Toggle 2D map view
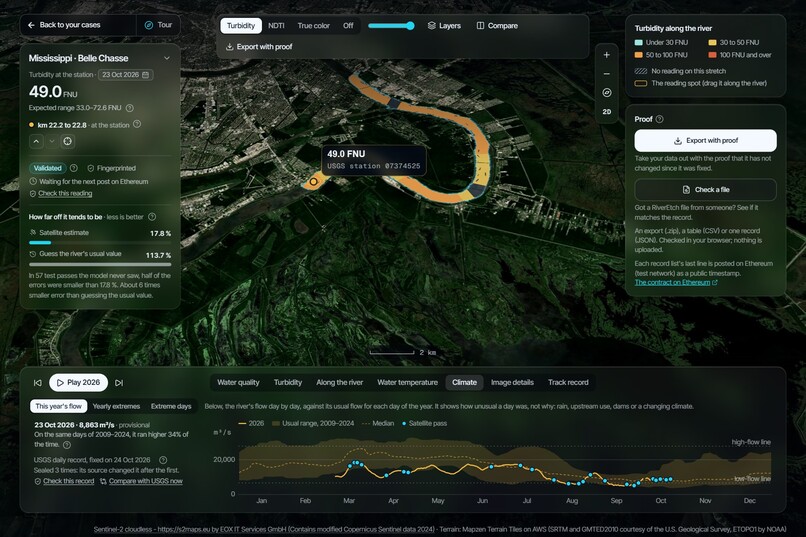The width and height of the screenshot is (806, 537). tap(607, 112)
